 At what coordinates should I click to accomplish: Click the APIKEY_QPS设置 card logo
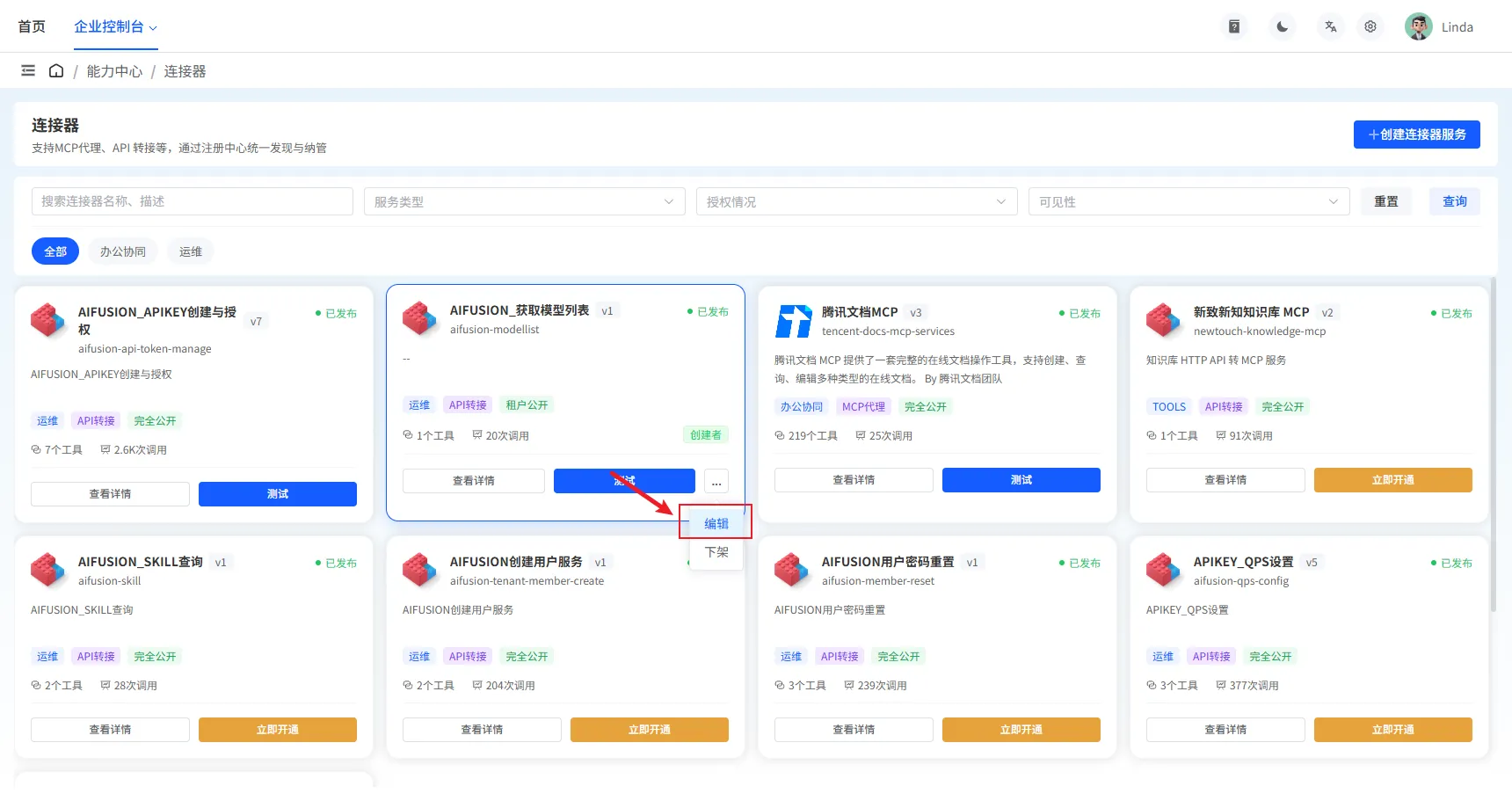(1163, 571)
